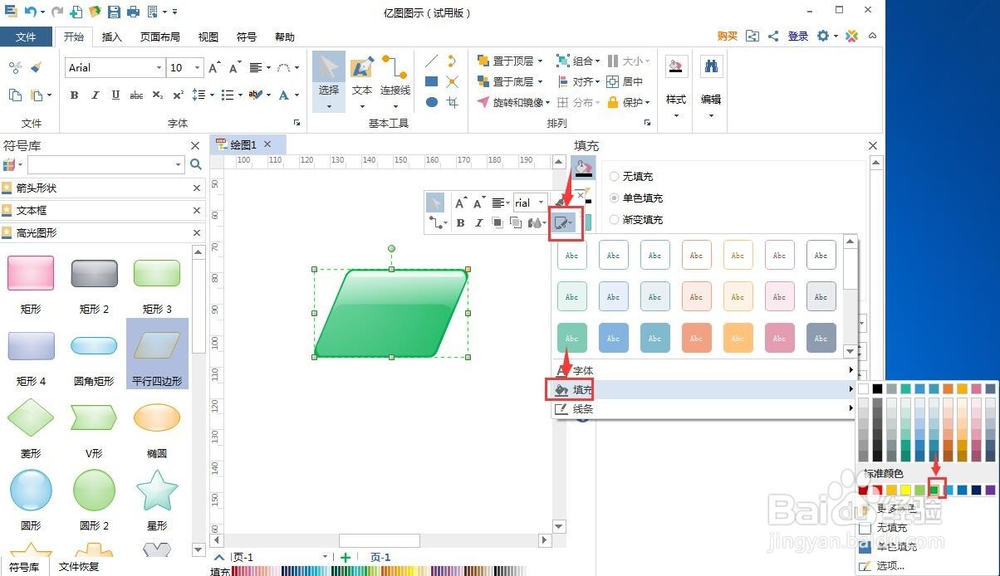Click the search magnifier in the 符号库 panel
This screenshot has width=1000, height=576.
tap(196, 165)
